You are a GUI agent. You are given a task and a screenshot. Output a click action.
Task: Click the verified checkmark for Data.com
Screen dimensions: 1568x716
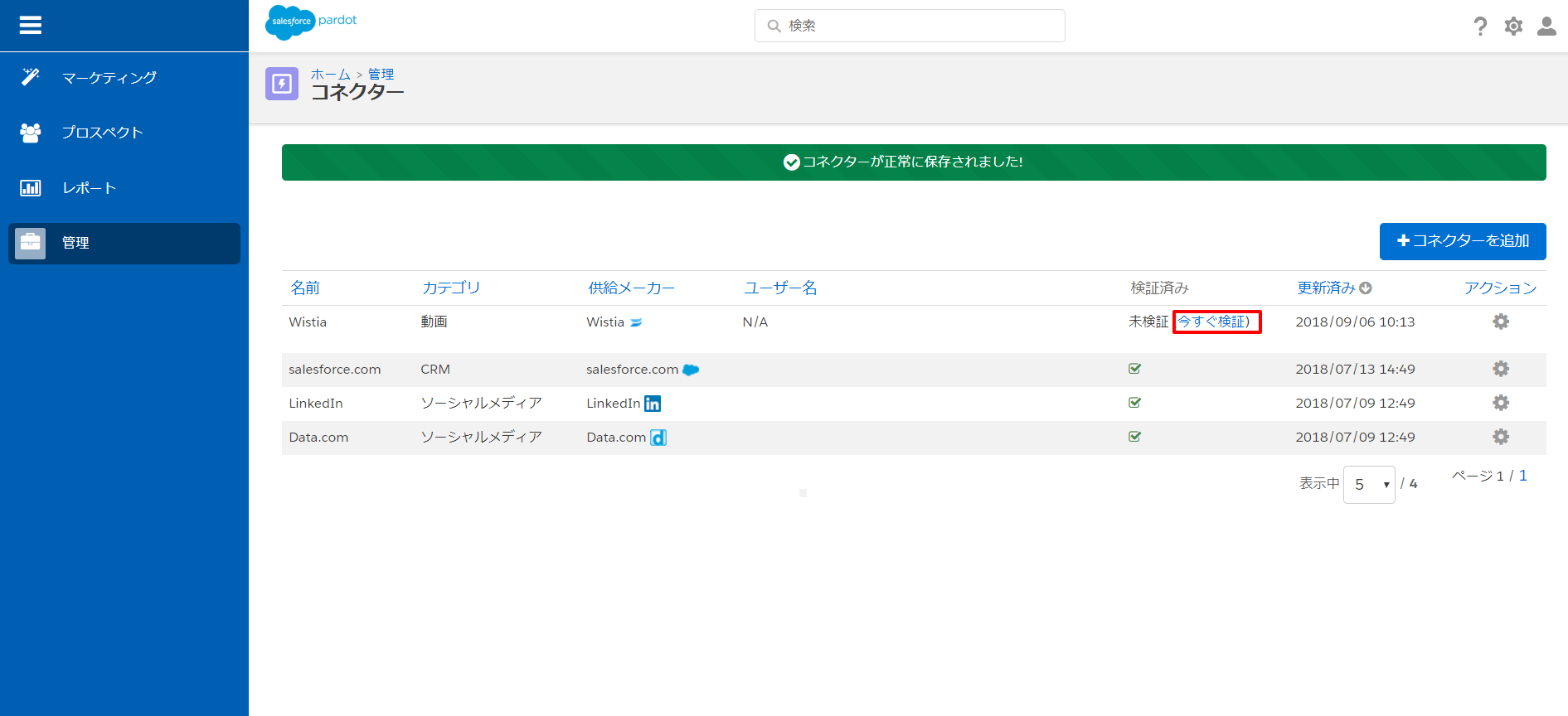tap(1134, 437)
